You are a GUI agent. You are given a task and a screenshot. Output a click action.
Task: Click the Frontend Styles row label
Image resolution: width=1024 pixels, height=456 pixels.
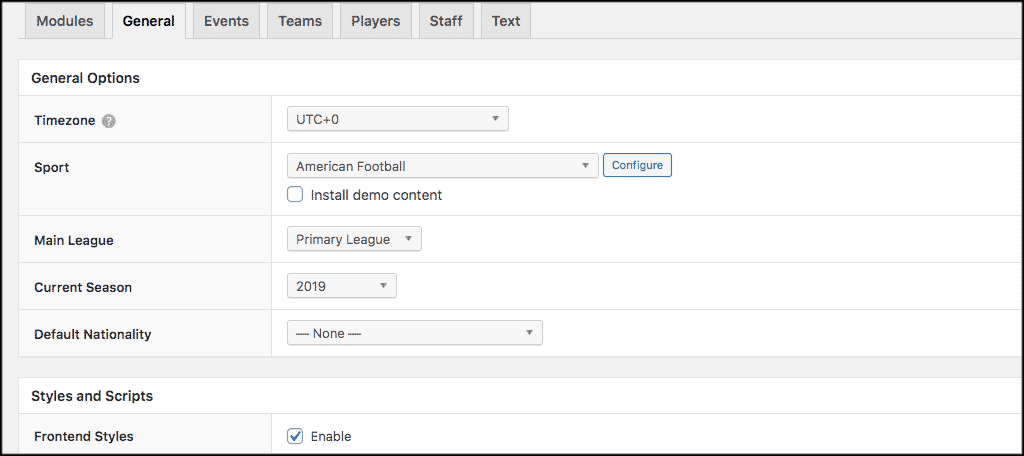coord(84,436)
